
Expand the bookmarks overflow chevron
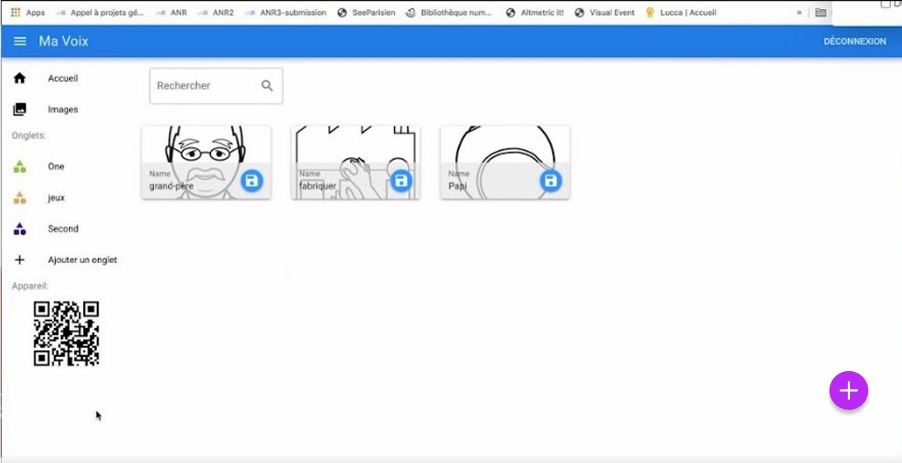point(798,13)
